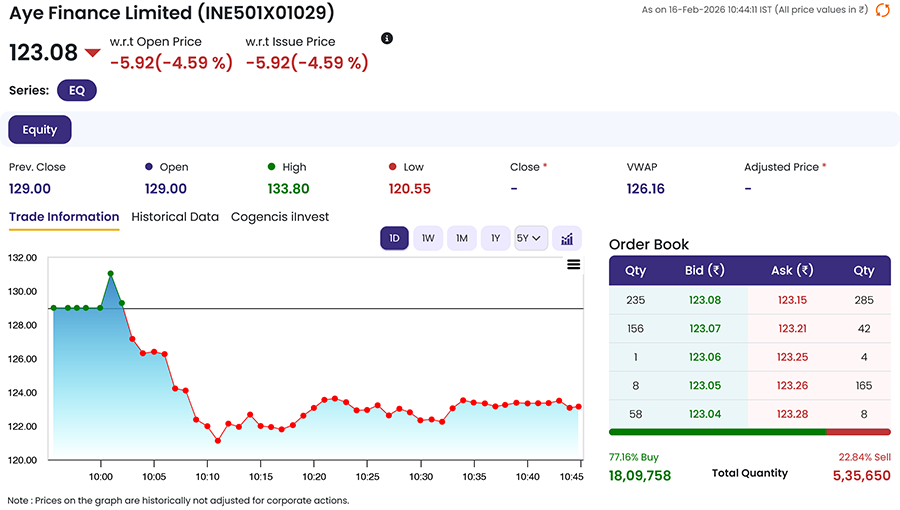Expand the 5Y range dropdown

pos(531,239)
